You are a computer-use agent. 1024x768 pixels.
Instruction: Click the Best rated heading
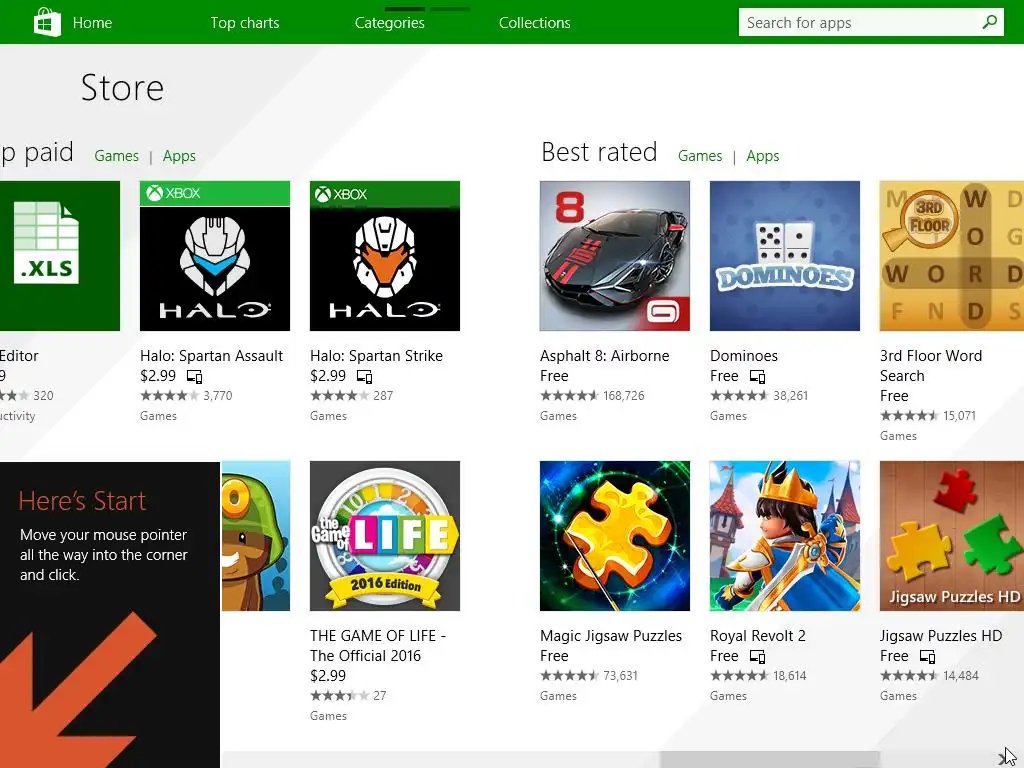(599, 152)
